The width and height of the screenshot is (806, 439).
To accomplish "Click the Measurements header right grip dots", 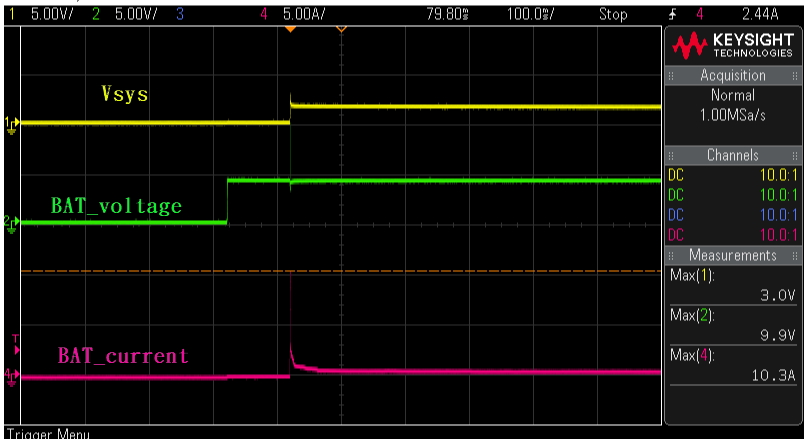I will click(795, 256).
